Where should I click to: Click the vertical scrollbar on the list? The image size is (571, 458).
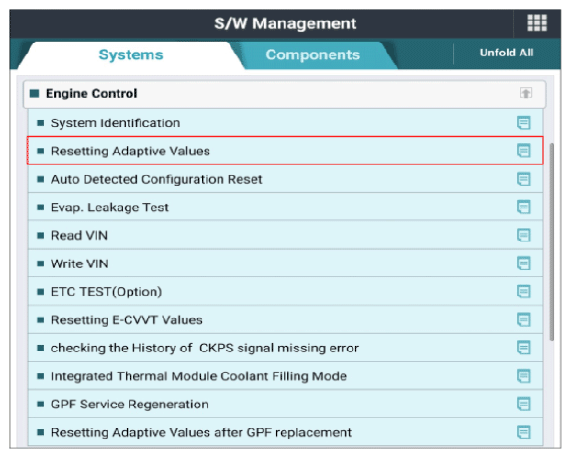click(x=551, y=242)
